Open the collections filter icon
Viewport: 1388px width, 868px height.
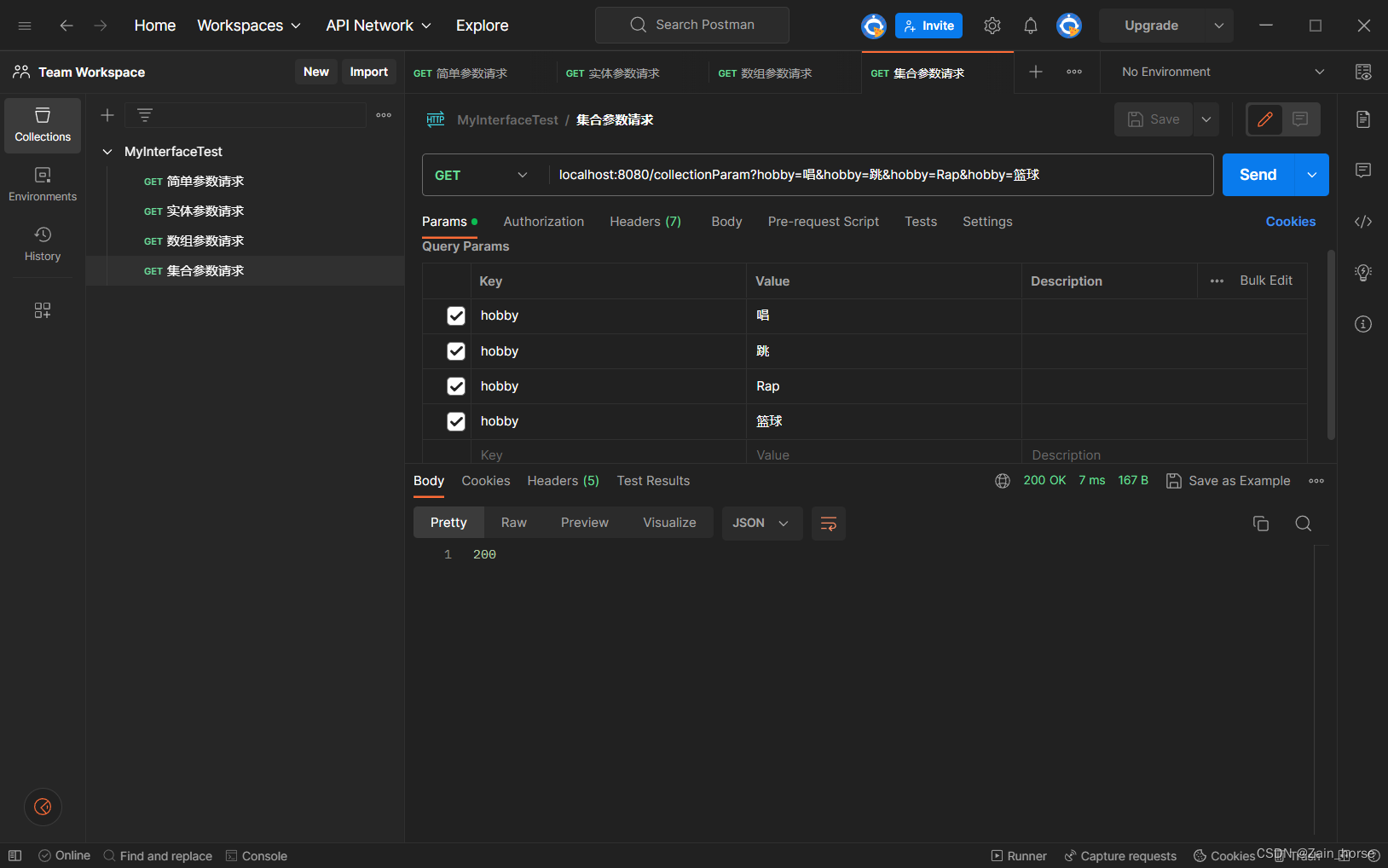(x=145, y=115)
